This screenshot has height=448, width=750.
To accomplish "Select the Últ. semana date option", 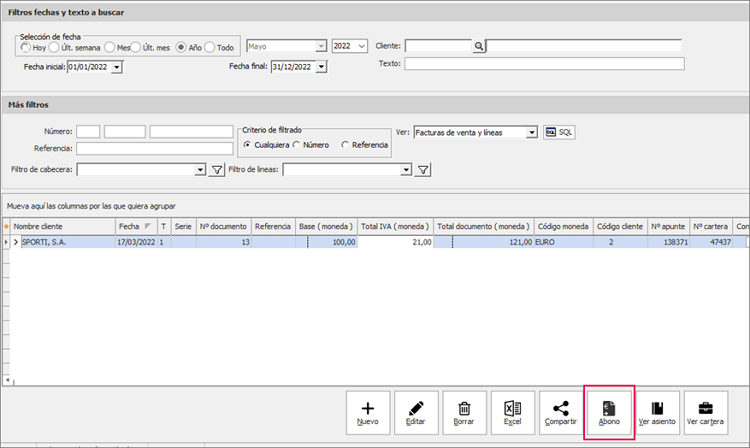I will (54, 47).
